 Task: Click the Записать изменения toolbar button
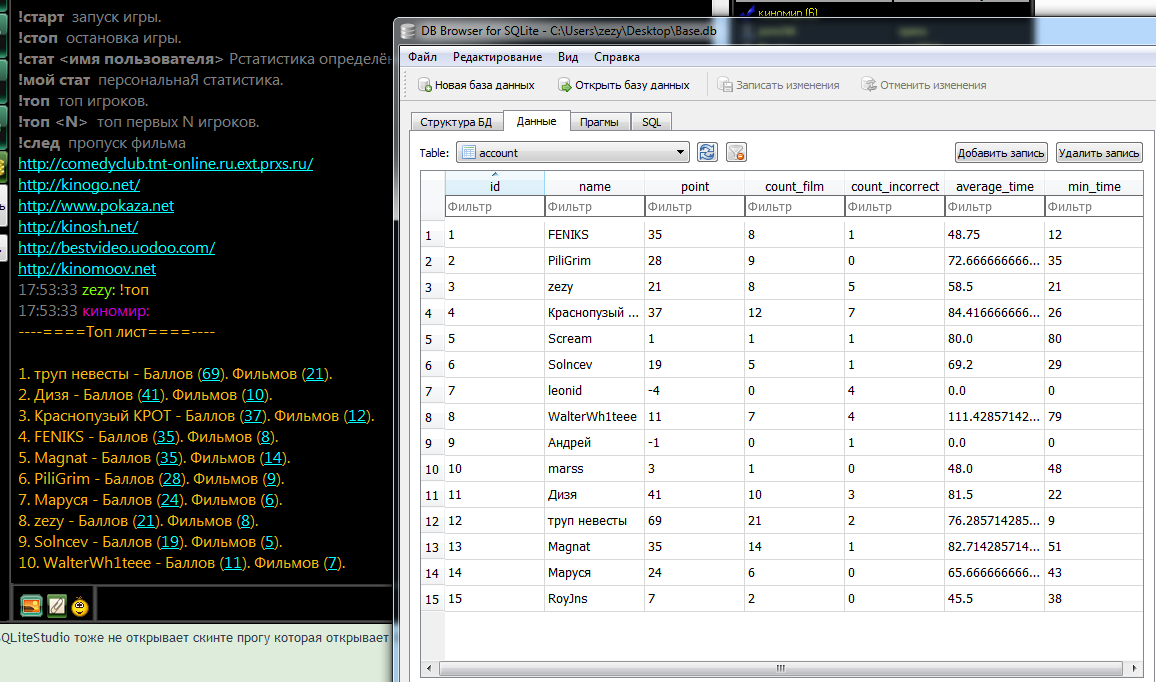pyautogui.click(x=777, y=85)
